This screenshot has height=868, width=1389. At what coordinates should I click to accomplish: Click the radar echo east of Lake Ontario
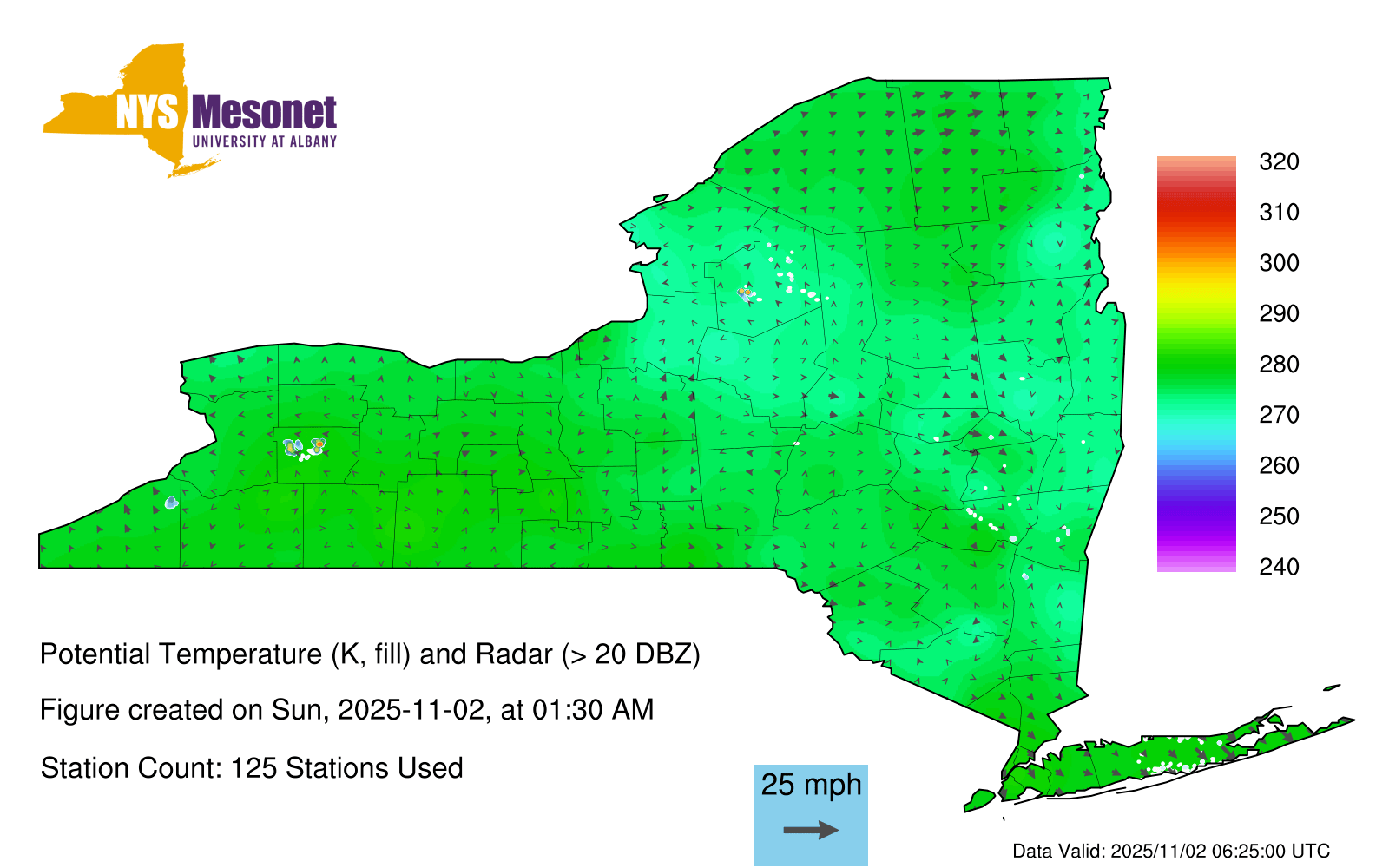(x=745, y=293)
